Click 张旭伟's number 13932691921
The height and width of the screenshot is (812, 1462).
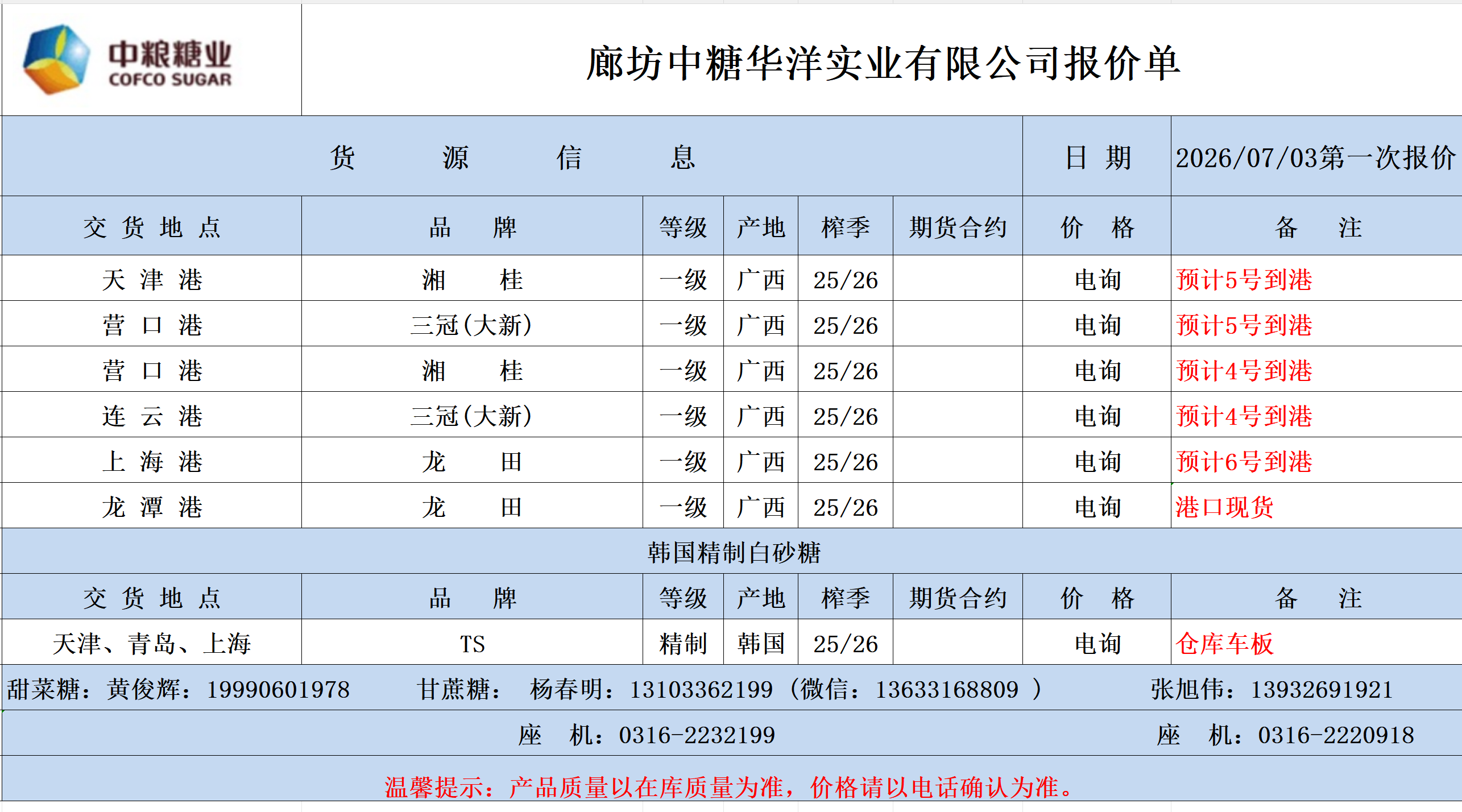coord(1322,690)
